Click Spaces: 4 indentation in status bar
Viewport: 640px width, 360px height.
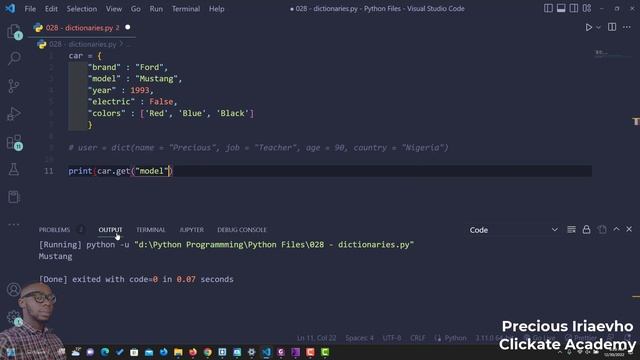click(x=359, y=338)
